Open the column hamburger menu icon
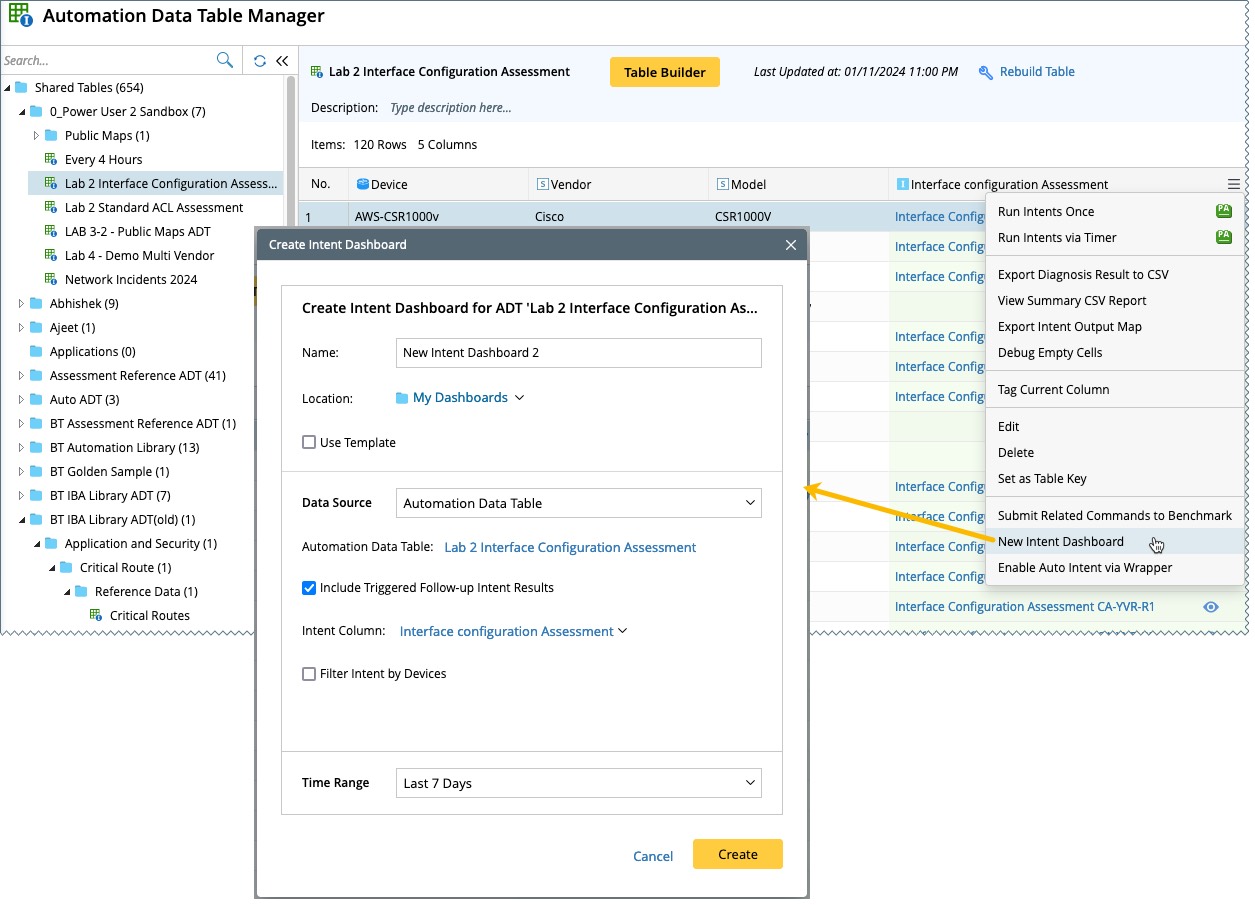Screen dimensions: 1255x905 pyautogui.click(x=1234, y=184)
